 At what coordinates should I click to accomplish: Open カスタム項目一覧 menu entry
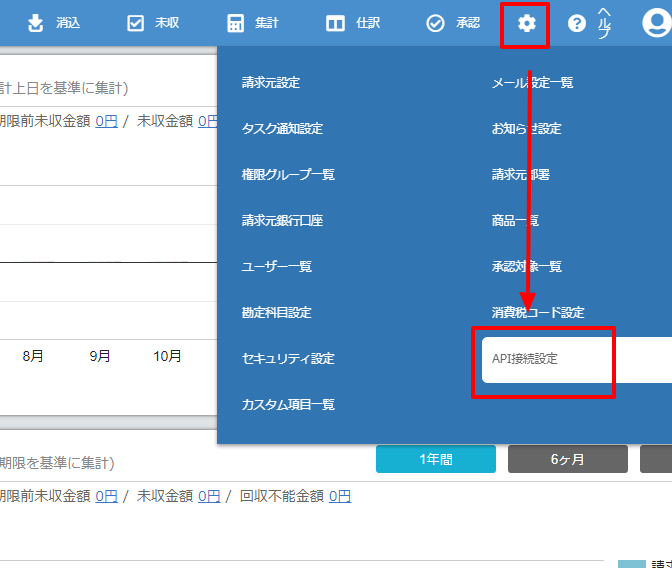point(288,405)
